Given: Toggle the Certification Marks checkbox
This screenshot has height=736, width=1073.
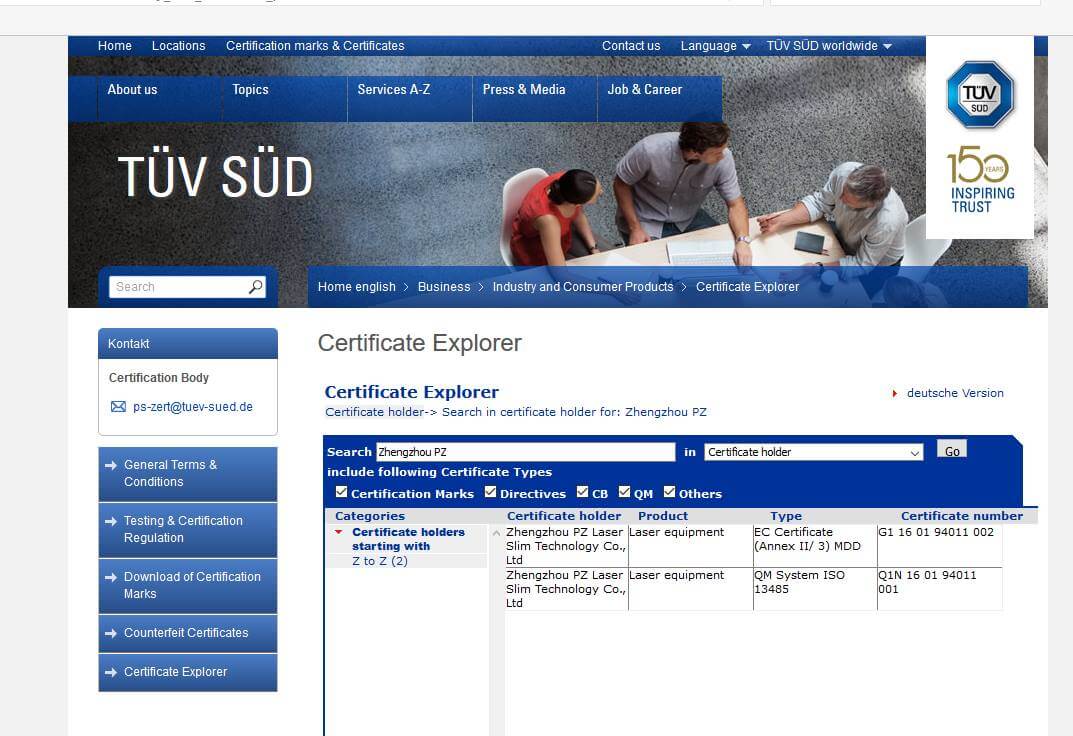Looking at the screenshot, I should (341, 492).
